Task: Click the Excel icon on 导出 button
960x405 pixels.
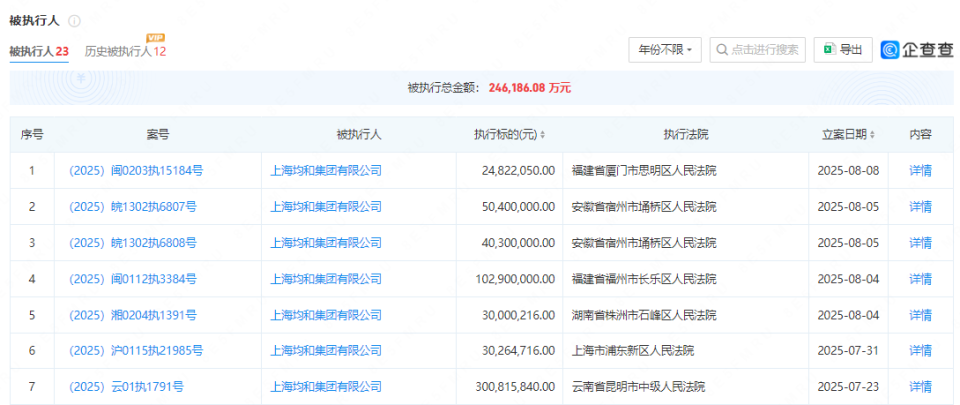Action: [x=829, y=49]
